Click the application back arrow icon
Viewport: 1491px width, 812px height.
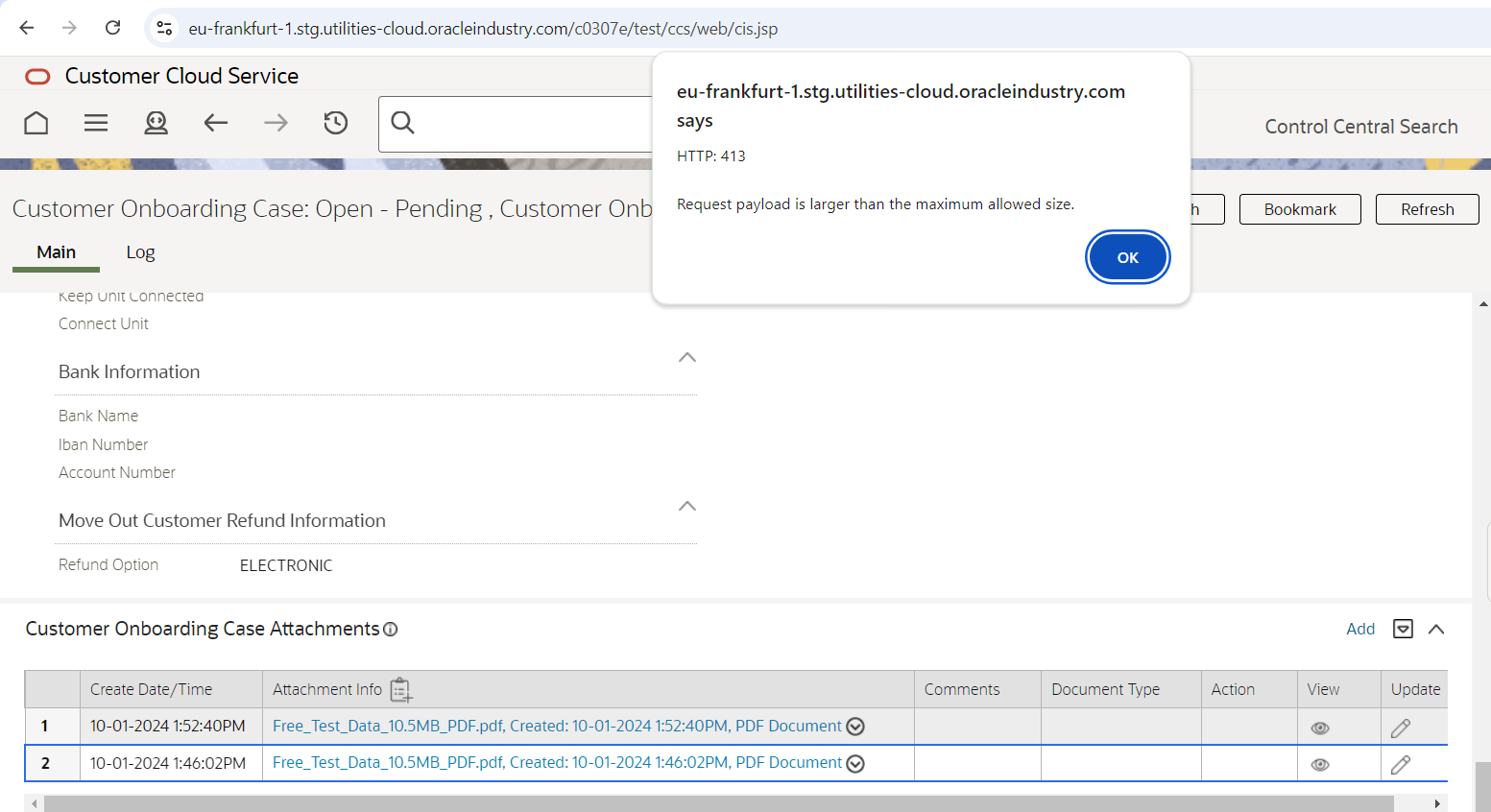tap(216, 123)
